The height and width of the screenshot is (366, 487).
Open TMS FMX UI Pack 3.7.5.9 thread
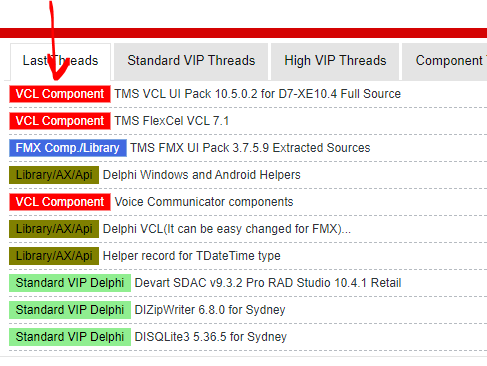click(250, 148)
